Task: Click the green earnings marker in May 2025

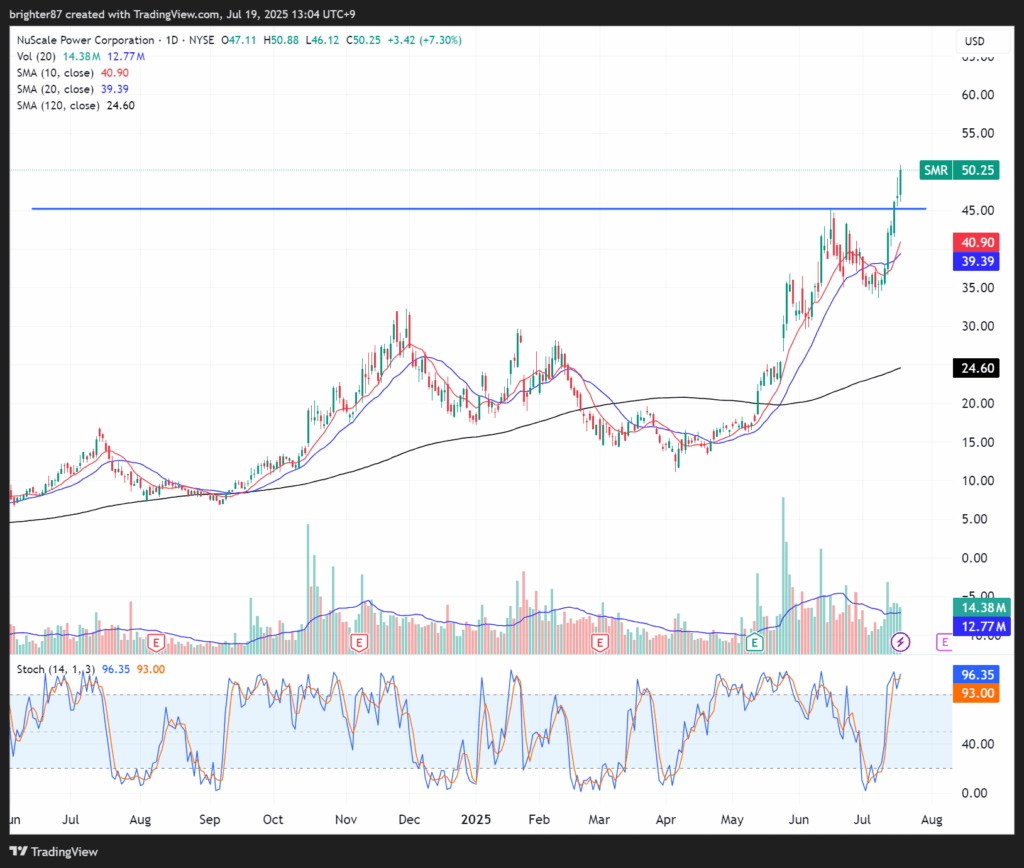Action: (x=754, y=642)
